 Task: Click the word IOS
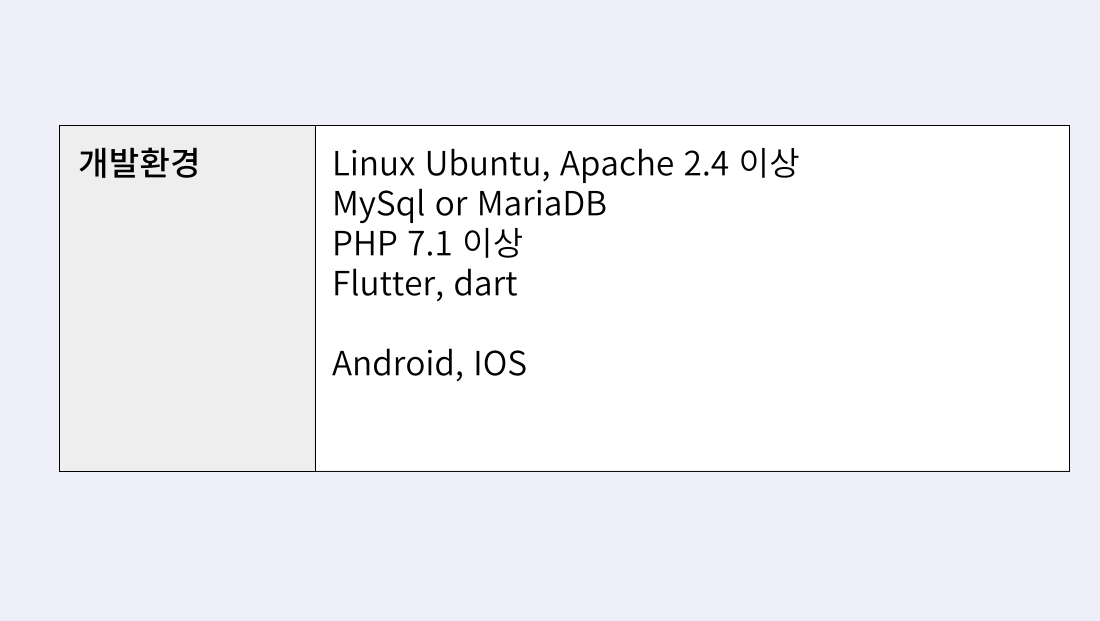tap(500, 363)
